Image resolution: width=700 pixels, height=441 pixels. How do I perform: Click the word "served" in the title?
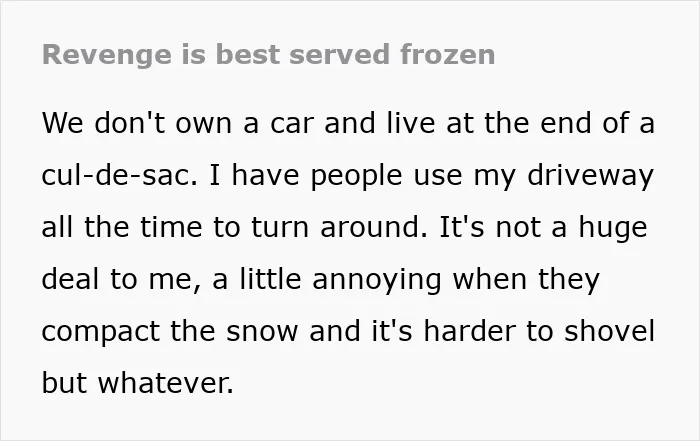click(339, 54)
